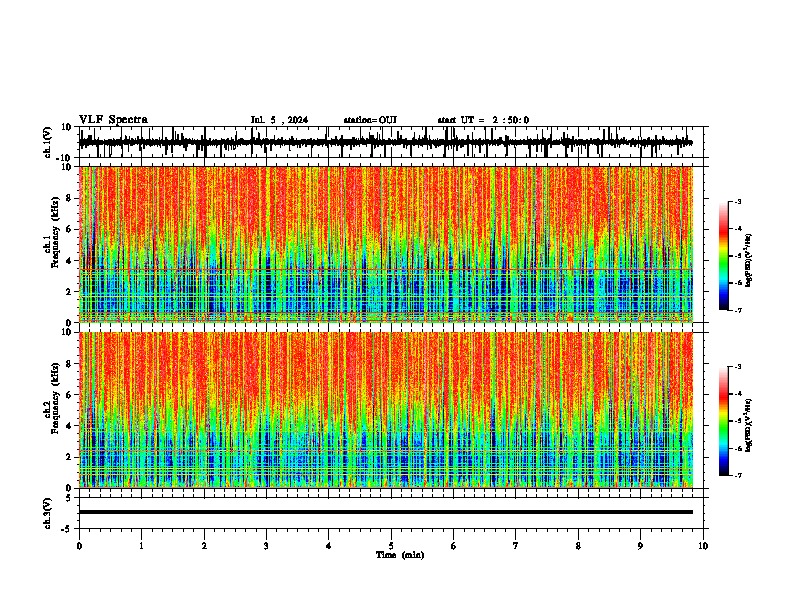
Task: Click the ch.1 color bar log(PSD) label
Action: [x=748, y=261]
